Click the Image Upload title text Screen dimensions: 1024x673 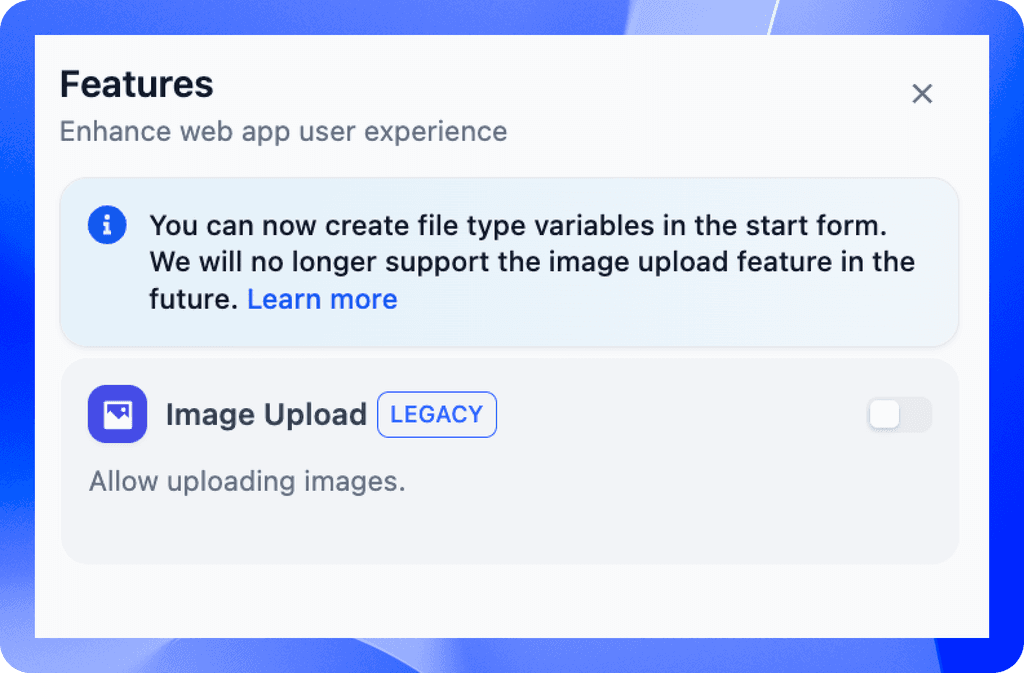point(266,414)
